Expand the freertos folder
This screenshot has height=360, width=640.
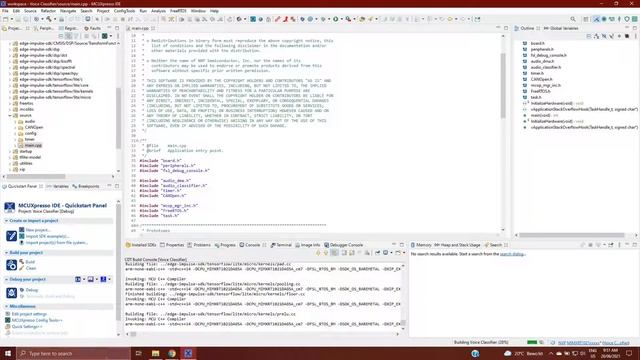pyautogui.click(x=10, y=103)
